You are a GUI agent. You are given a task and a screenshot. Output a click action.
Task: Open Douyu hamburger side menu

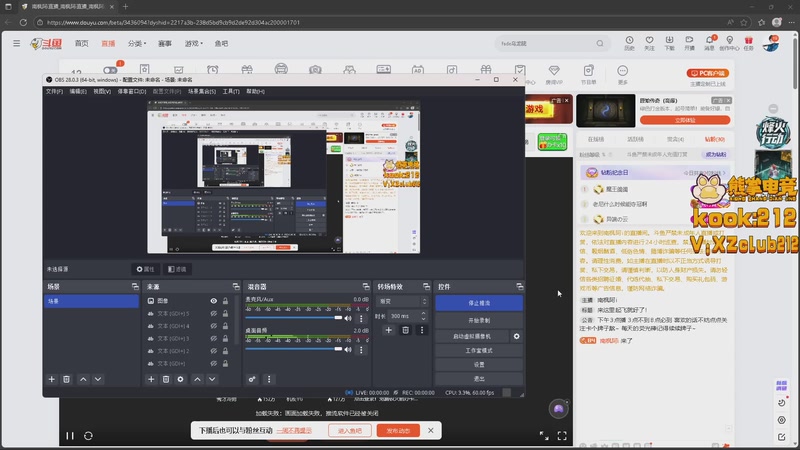[x=17, y=43]
